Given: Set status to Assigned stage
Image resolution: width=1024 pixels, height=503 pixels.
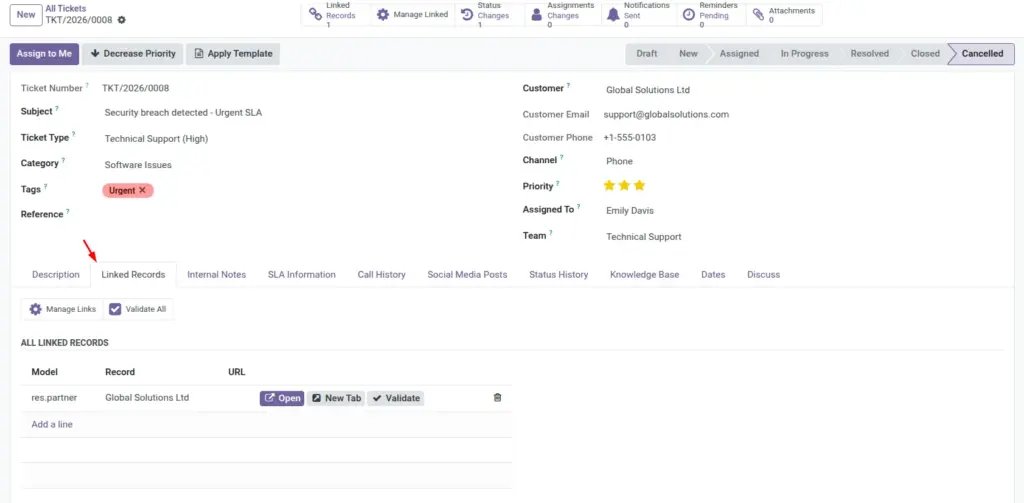Looking at the screenshot, I should point(739,54).
